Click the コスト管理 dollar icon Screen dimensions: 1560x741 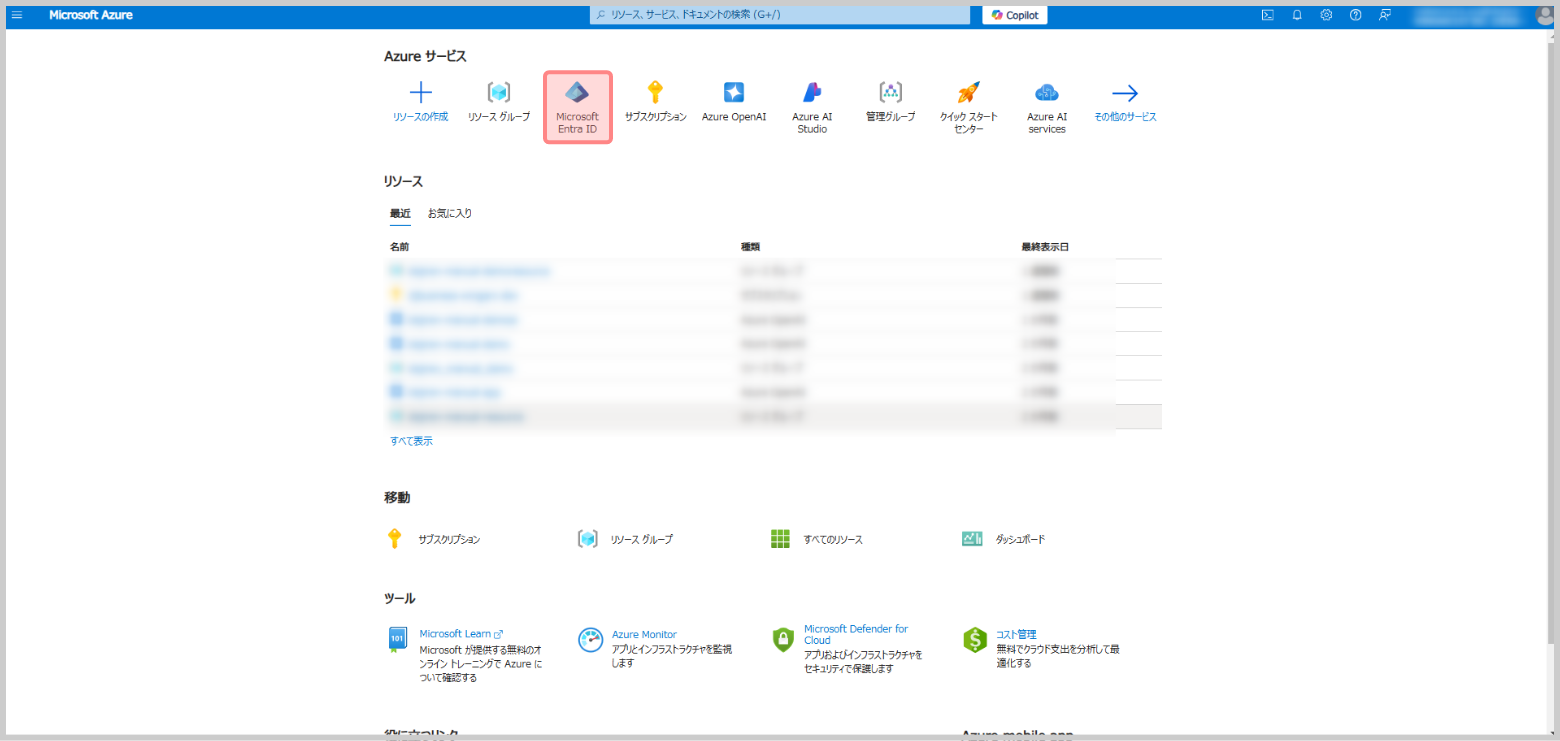click(x=975, y=640)
